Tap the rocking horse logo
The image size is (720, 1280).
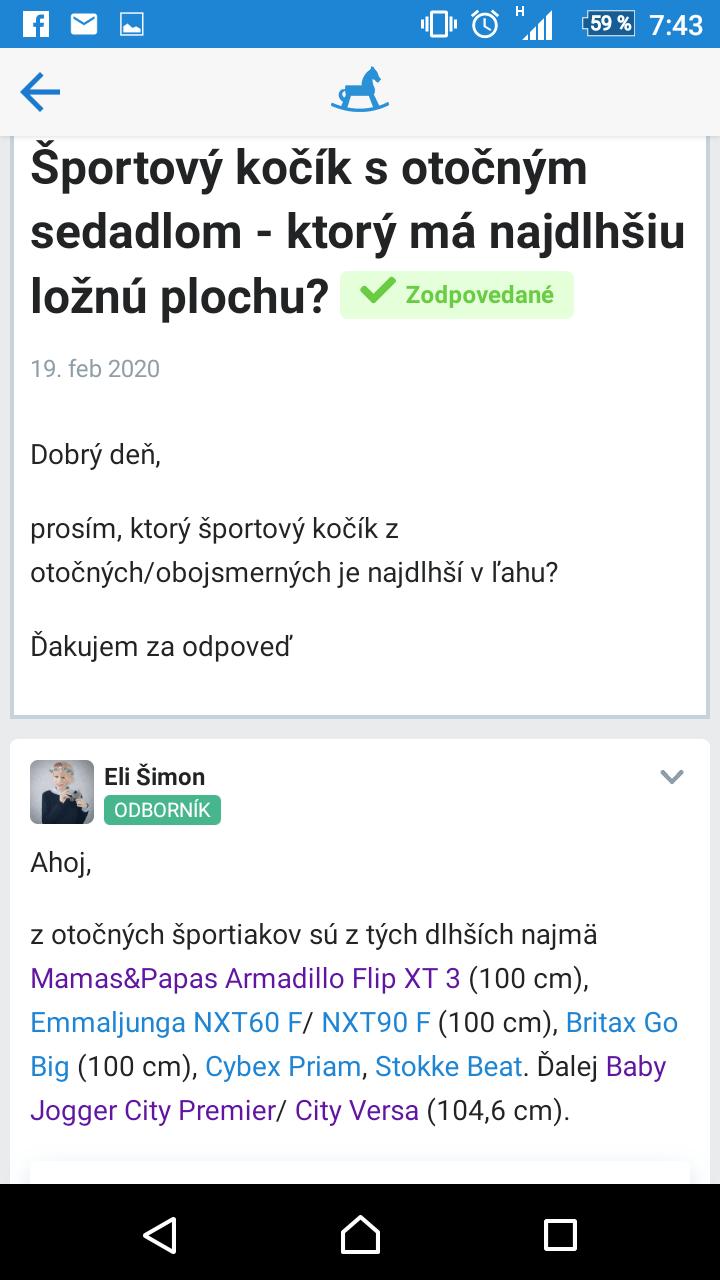[x=360, y=91]
